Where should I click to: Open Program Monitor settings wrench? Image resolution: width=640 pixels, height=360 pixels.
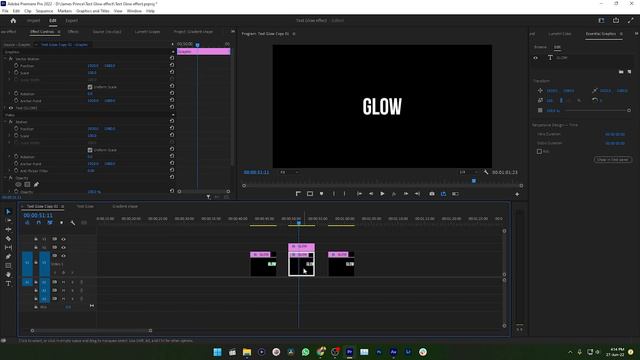pos(486,172)
